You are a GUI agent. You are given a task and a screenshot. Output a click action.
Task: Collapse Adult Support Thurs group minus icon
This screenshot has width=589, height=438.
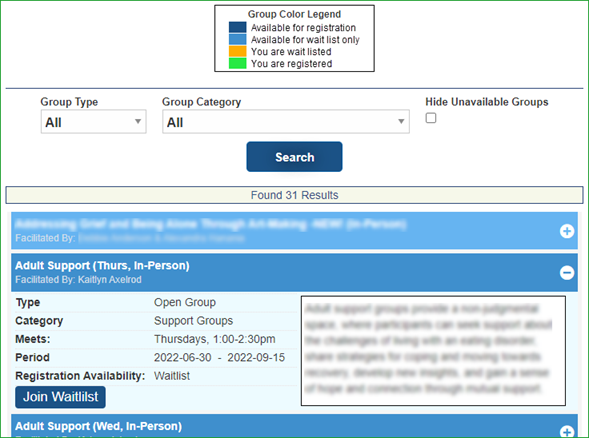coord(567,273)
